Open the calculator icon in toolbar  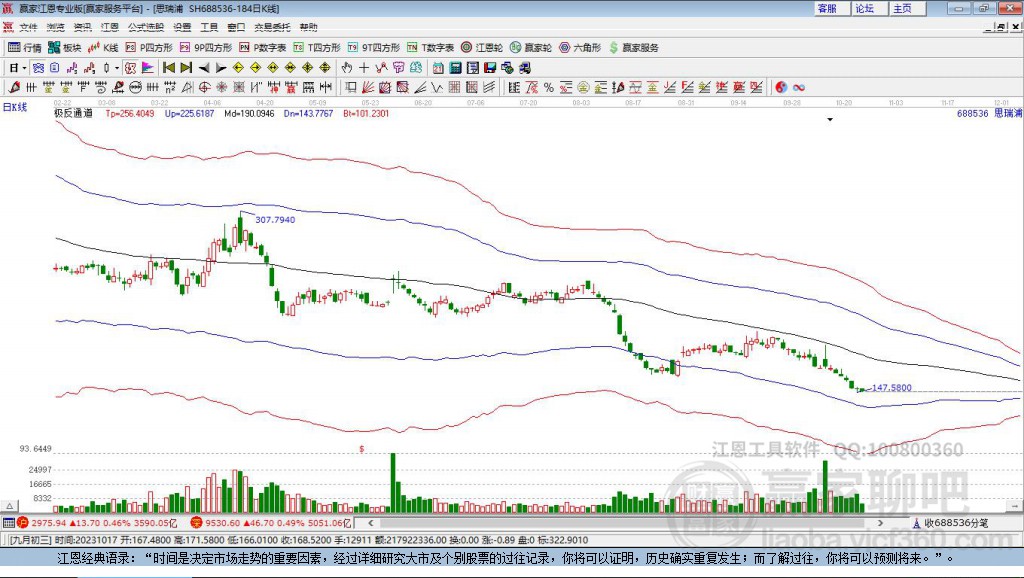point(456,67)
